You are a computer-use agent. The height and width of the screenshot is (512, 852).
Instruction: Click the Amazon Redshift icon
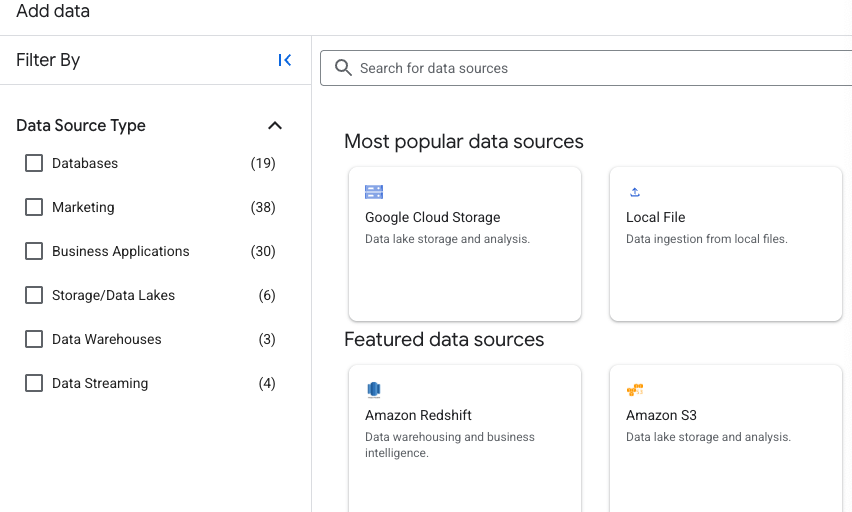[374, 390]
